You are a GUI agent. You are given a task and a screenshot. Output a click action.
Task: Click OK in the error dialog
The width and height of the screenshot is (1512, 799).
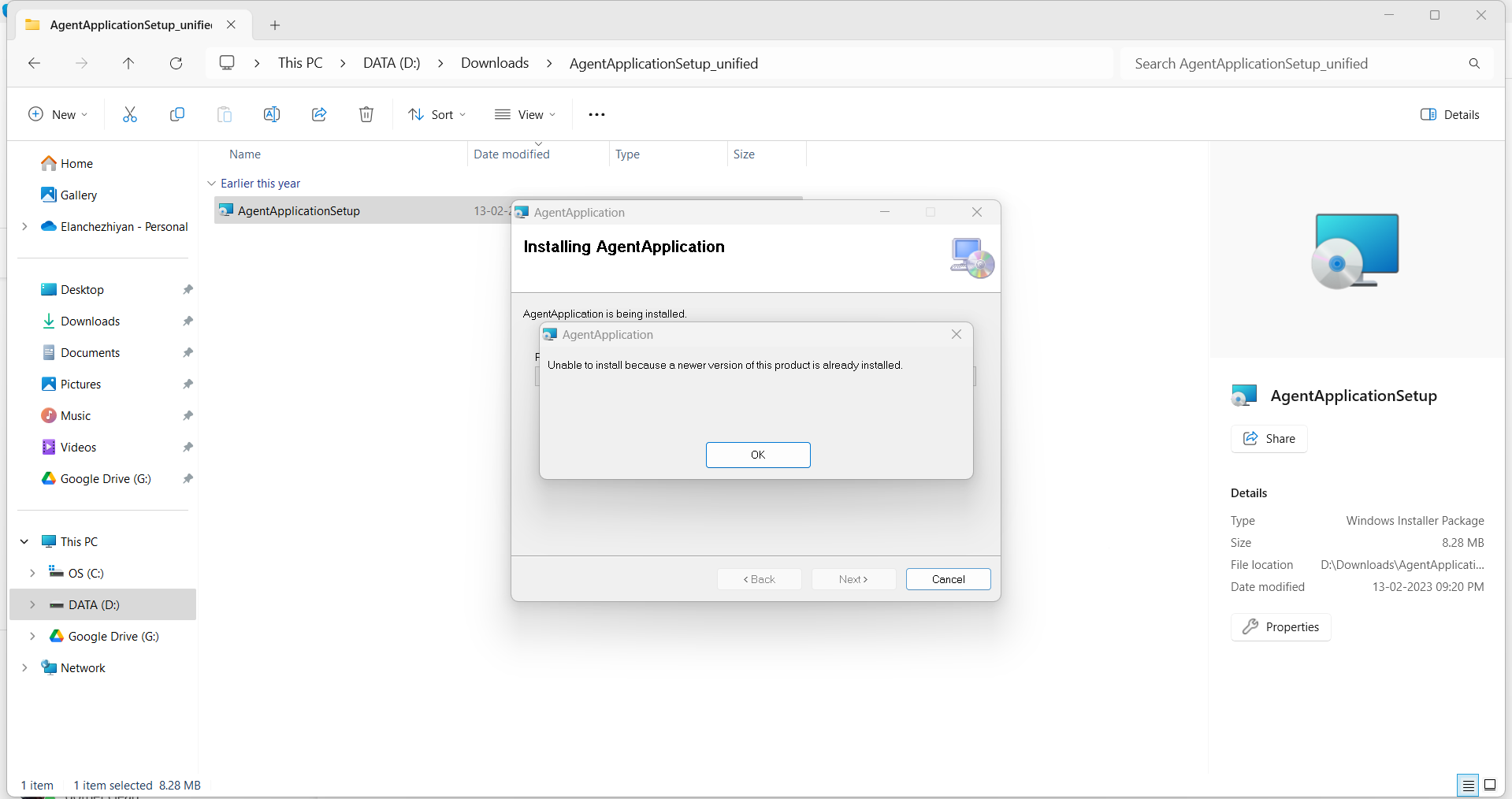[758, 455]
